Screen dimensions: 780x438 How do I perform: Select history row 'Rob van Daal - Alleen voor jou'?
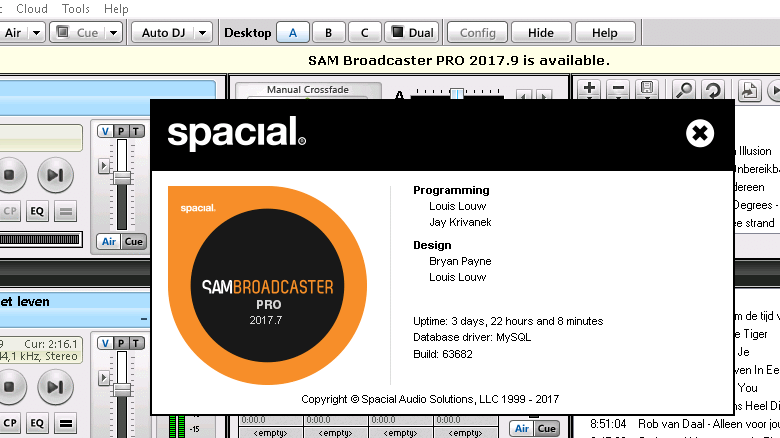[684, 424]
